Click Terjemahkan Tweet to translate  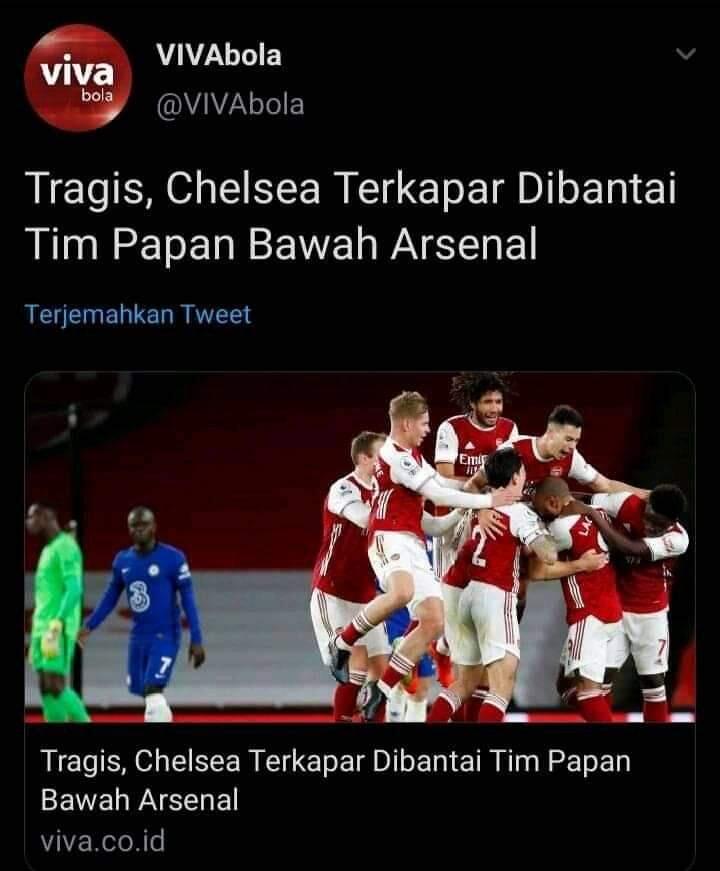(x=138, y=314)
